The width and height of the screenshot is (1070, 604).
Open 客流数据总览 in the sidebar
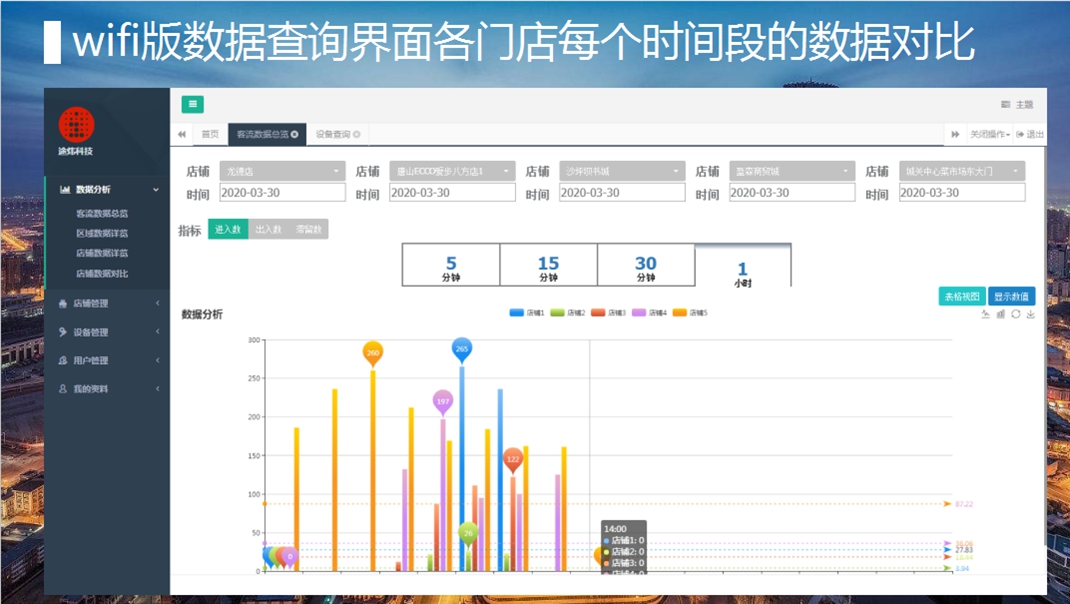tap(102, 214)
